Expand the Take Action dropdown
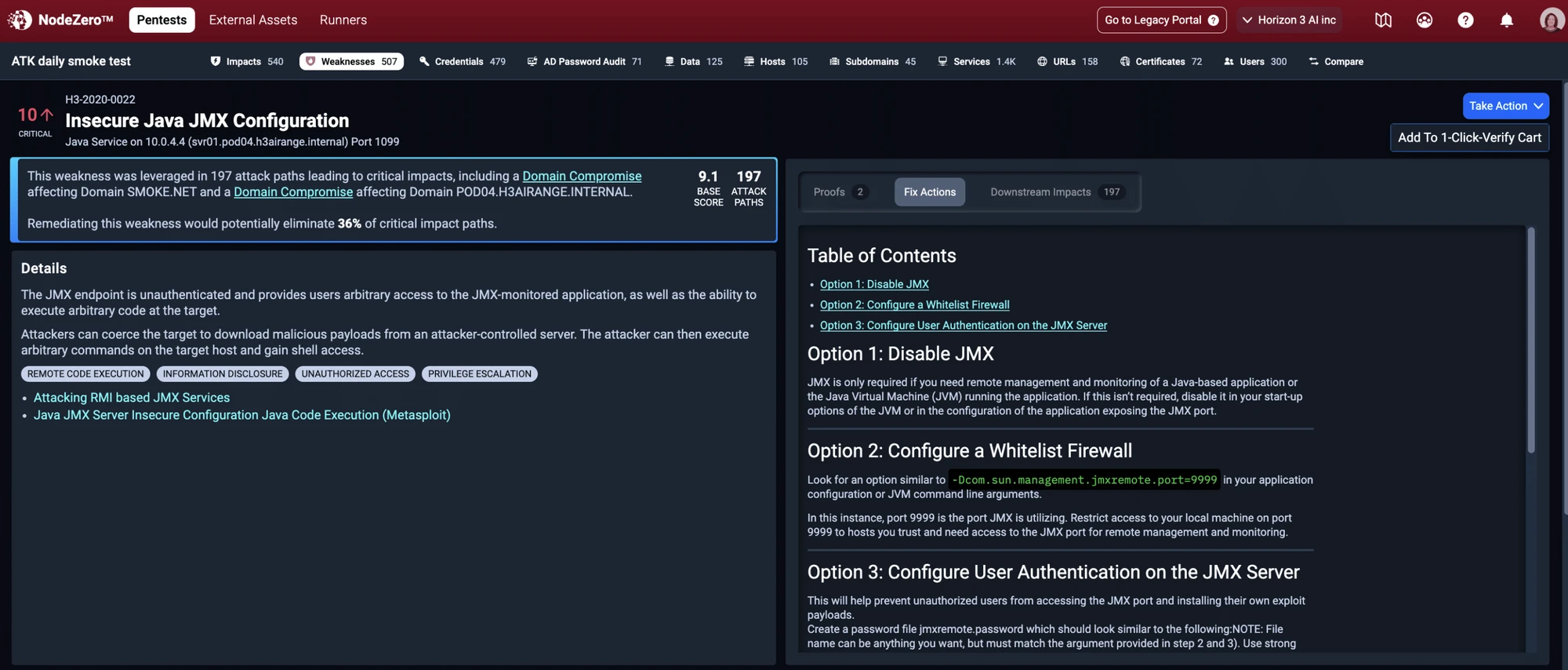 1505,106
